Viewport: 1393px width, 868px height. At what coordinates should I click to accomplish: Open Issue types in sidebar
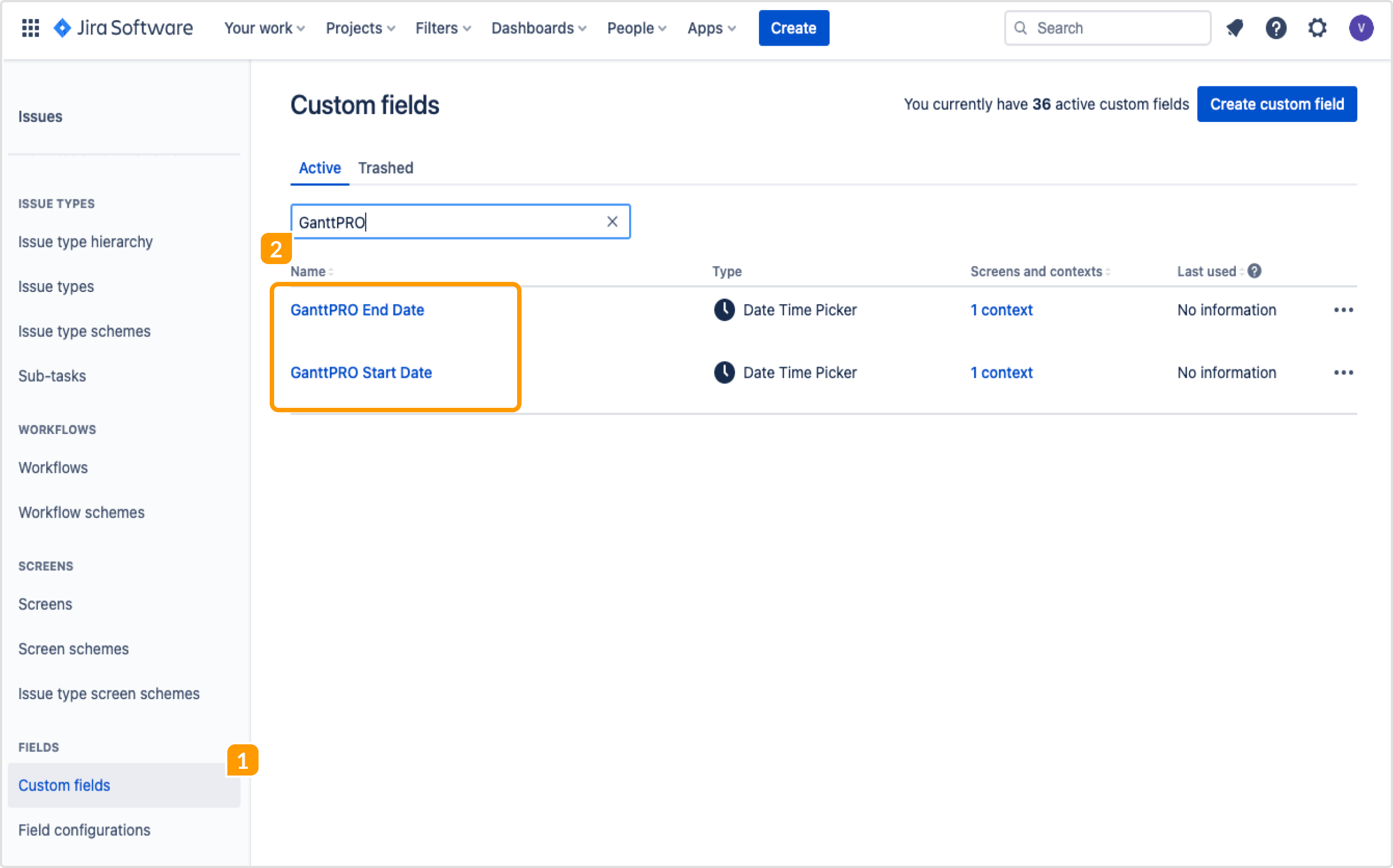(56, 286)
